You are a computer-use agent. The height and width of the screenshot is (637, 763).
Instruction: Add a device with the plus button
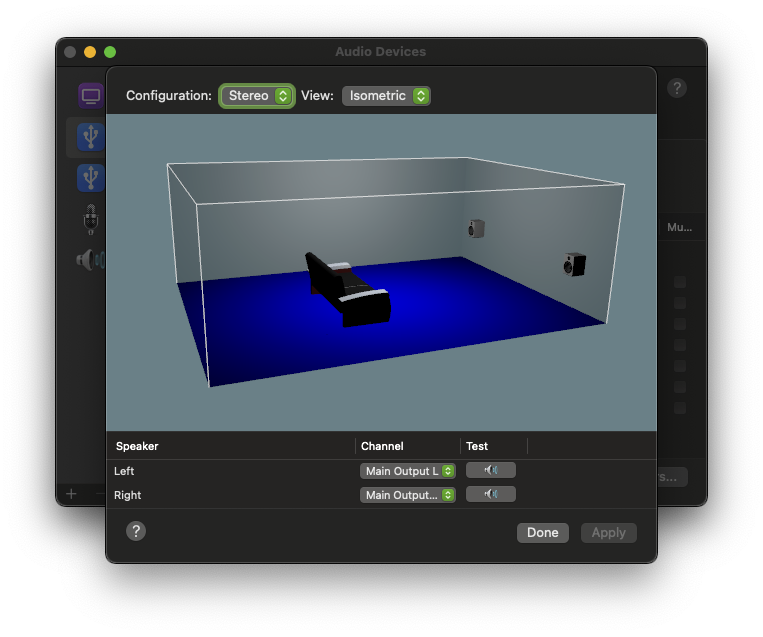pyautogui.click(x=71, y=493)
